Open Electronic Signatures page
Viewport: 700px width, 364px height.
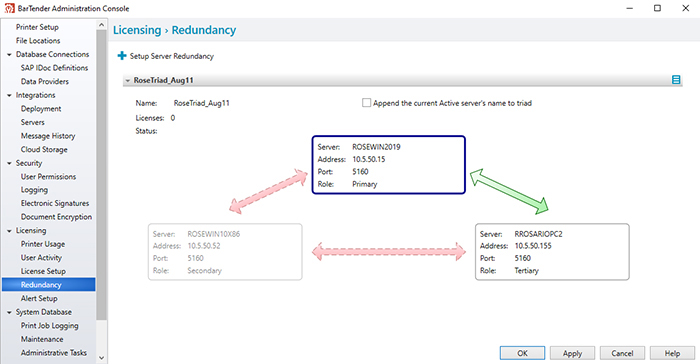point(55,204)
